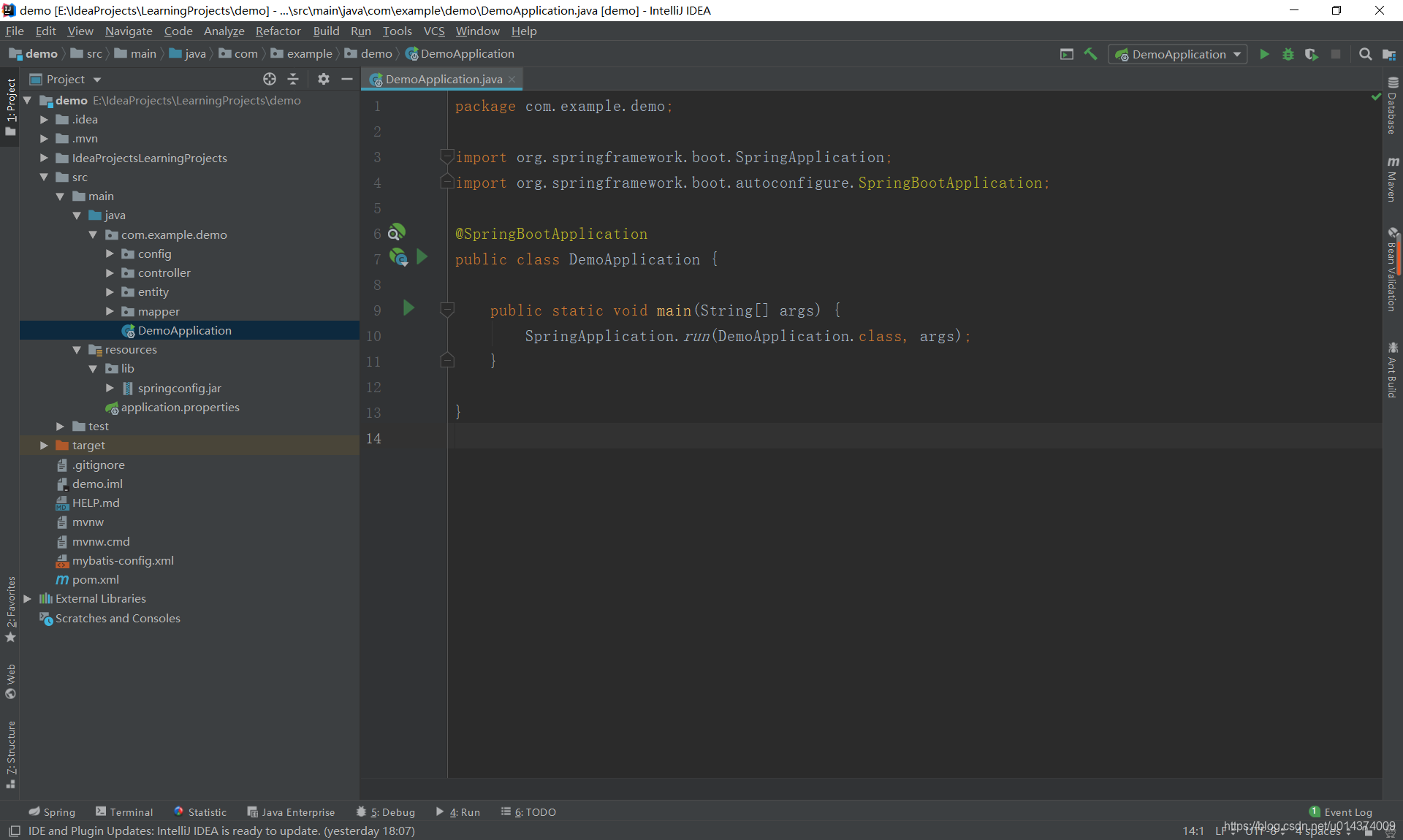
Task: Open the 6: TODO tool window
Action: coord(528,812)
